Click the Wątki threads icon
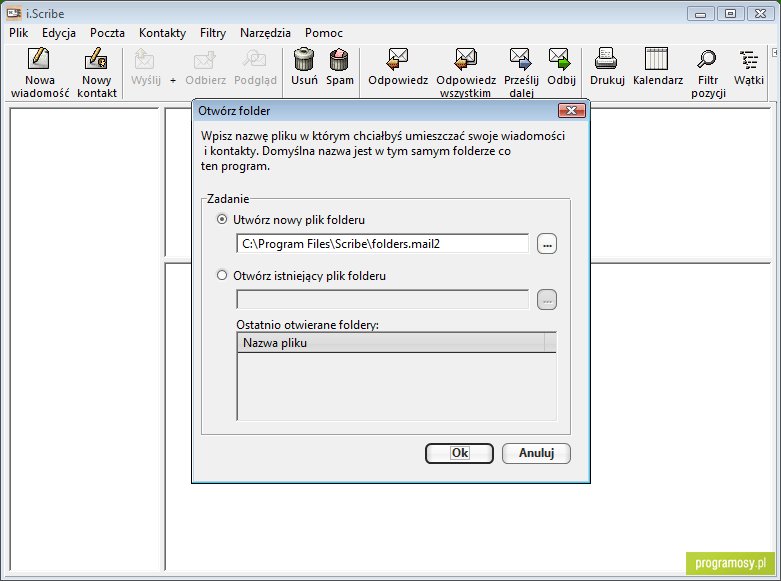 [x=749, y=59]
